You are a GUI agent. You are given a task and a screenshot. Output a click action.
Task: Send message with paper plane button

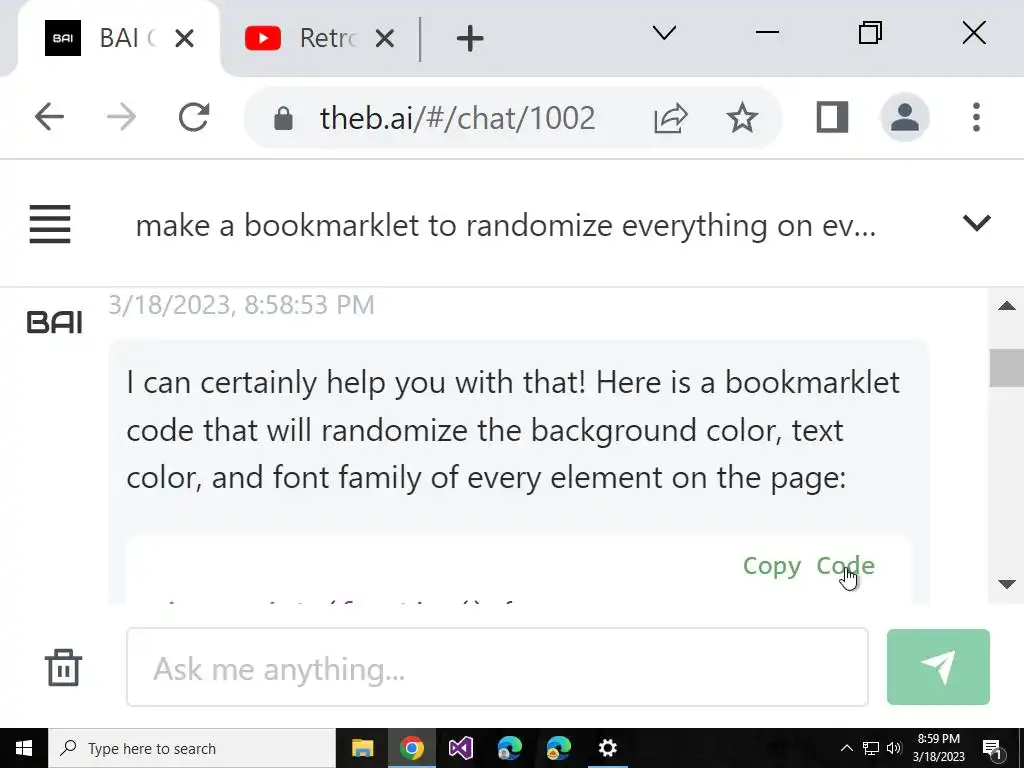pos(938,667)
